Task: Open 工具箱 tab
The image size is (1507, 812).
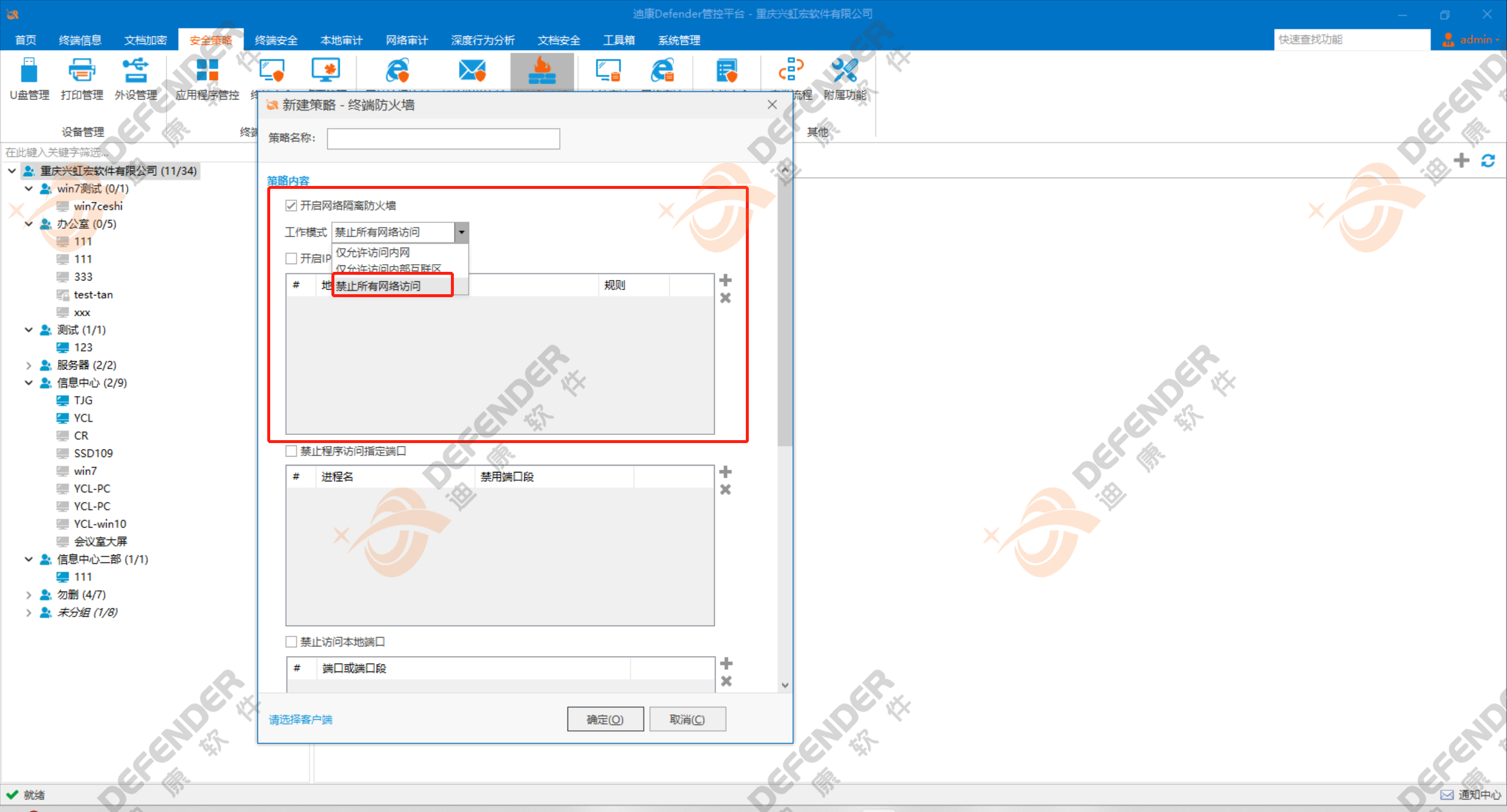Action: tap(619, 40)
